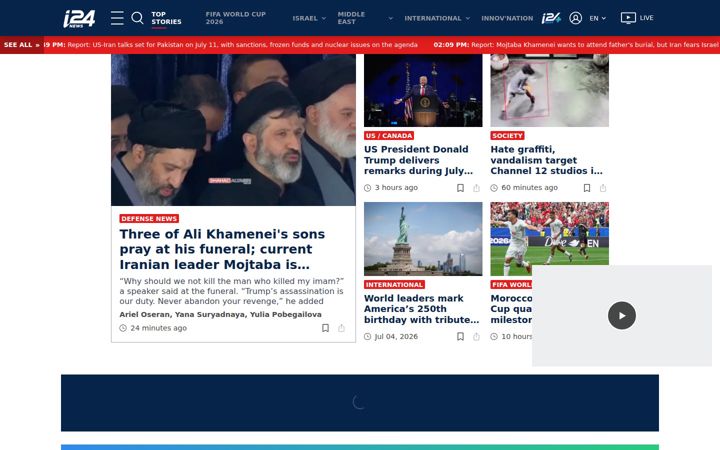Viewport: 720px width, 450px height.
Task: Open the i24 News logo home link
Action: 79,19
